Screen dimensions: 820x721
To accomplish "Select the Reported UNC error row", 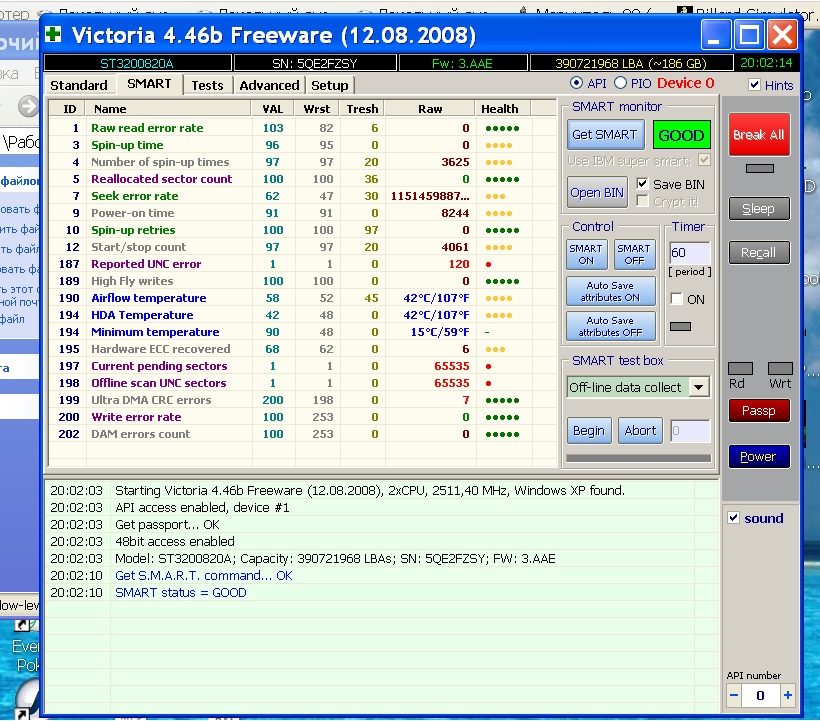I will (x=302, y=264).
